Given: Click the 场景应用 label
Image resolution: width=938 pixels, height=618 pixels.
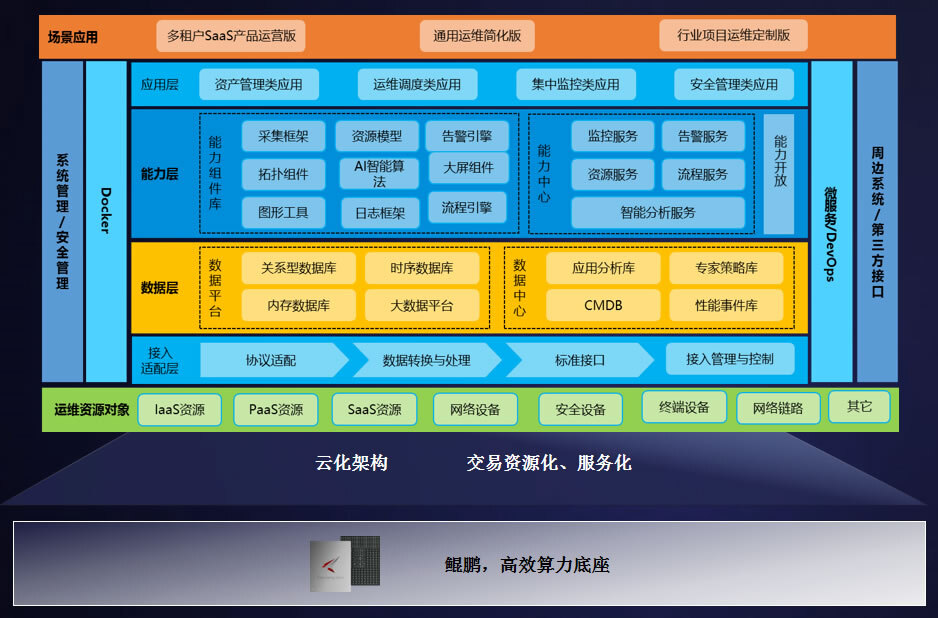Looking at the screenshot, I should (73, 37).
